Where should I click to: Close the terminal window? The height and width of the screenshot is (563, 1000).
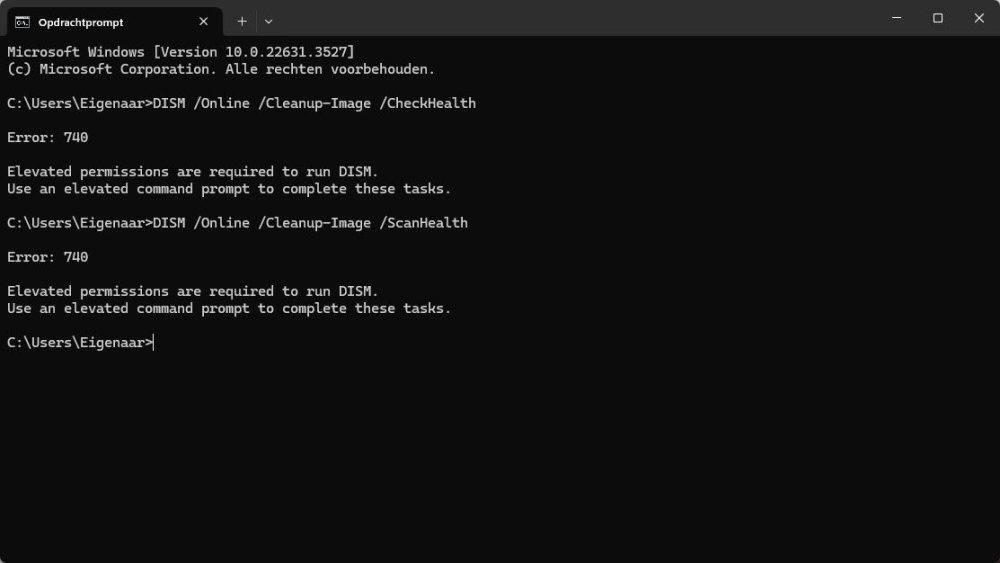pyautogui.click(x=977, y=18)
